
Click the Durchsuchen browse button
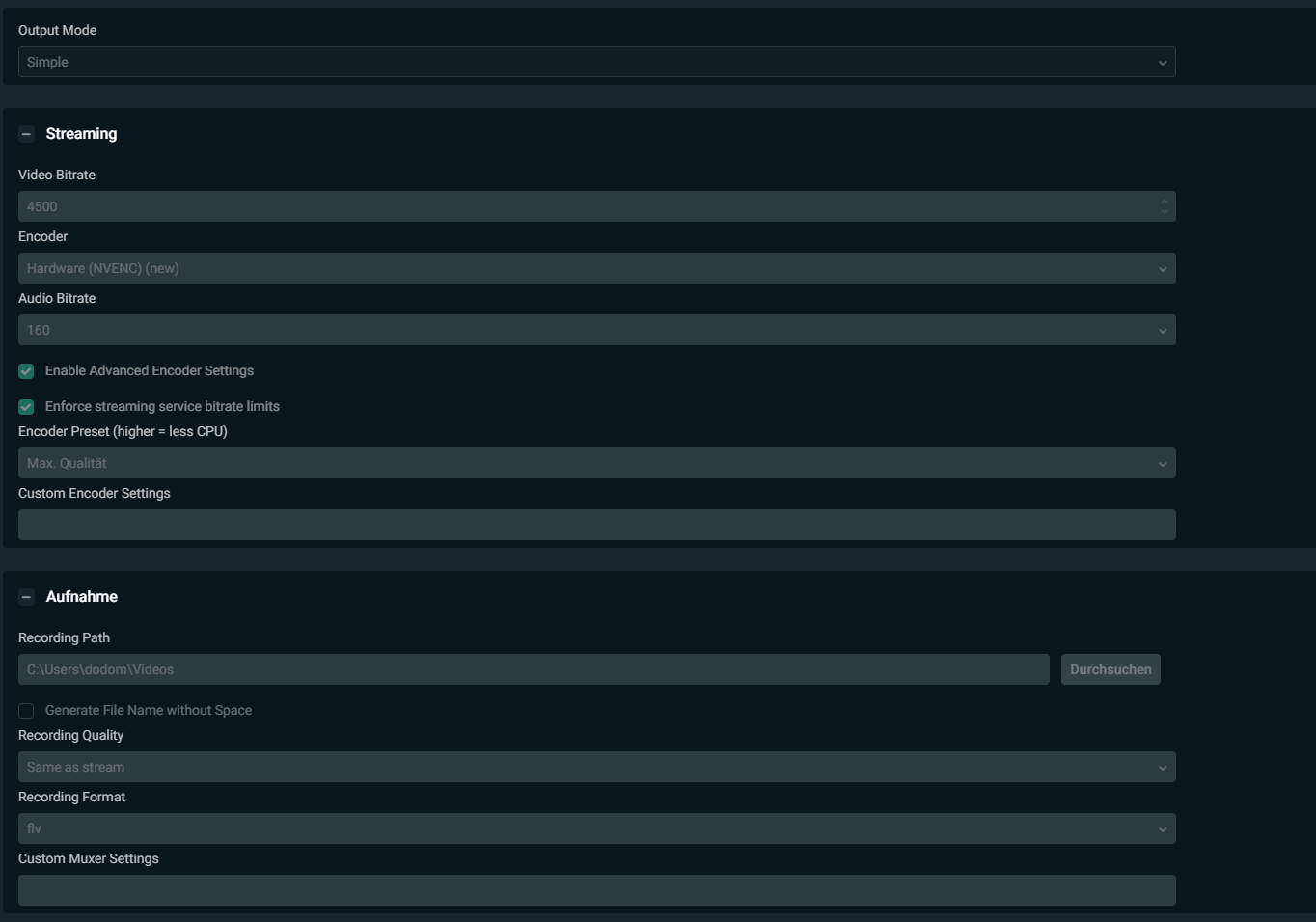(x=1110, y=669)
